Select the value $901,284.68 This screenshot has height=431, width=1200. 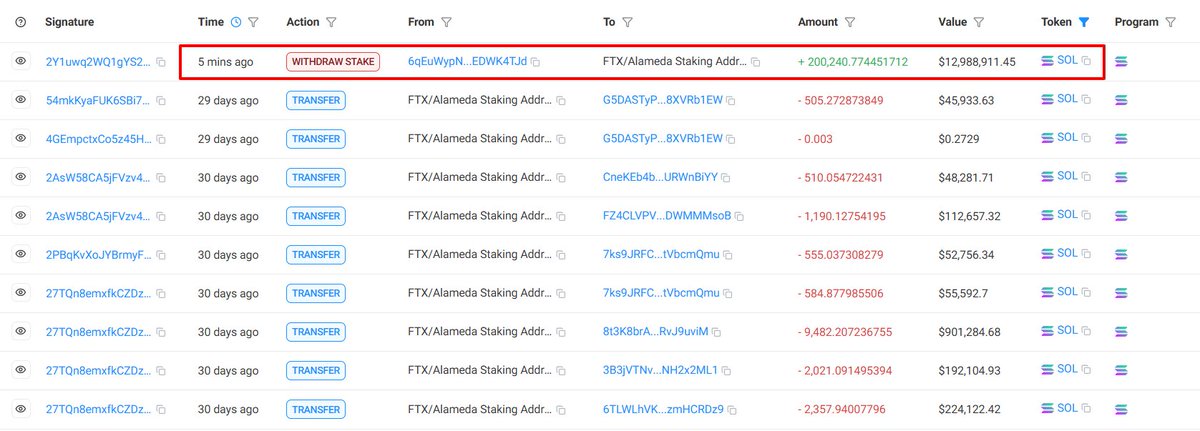970,332
